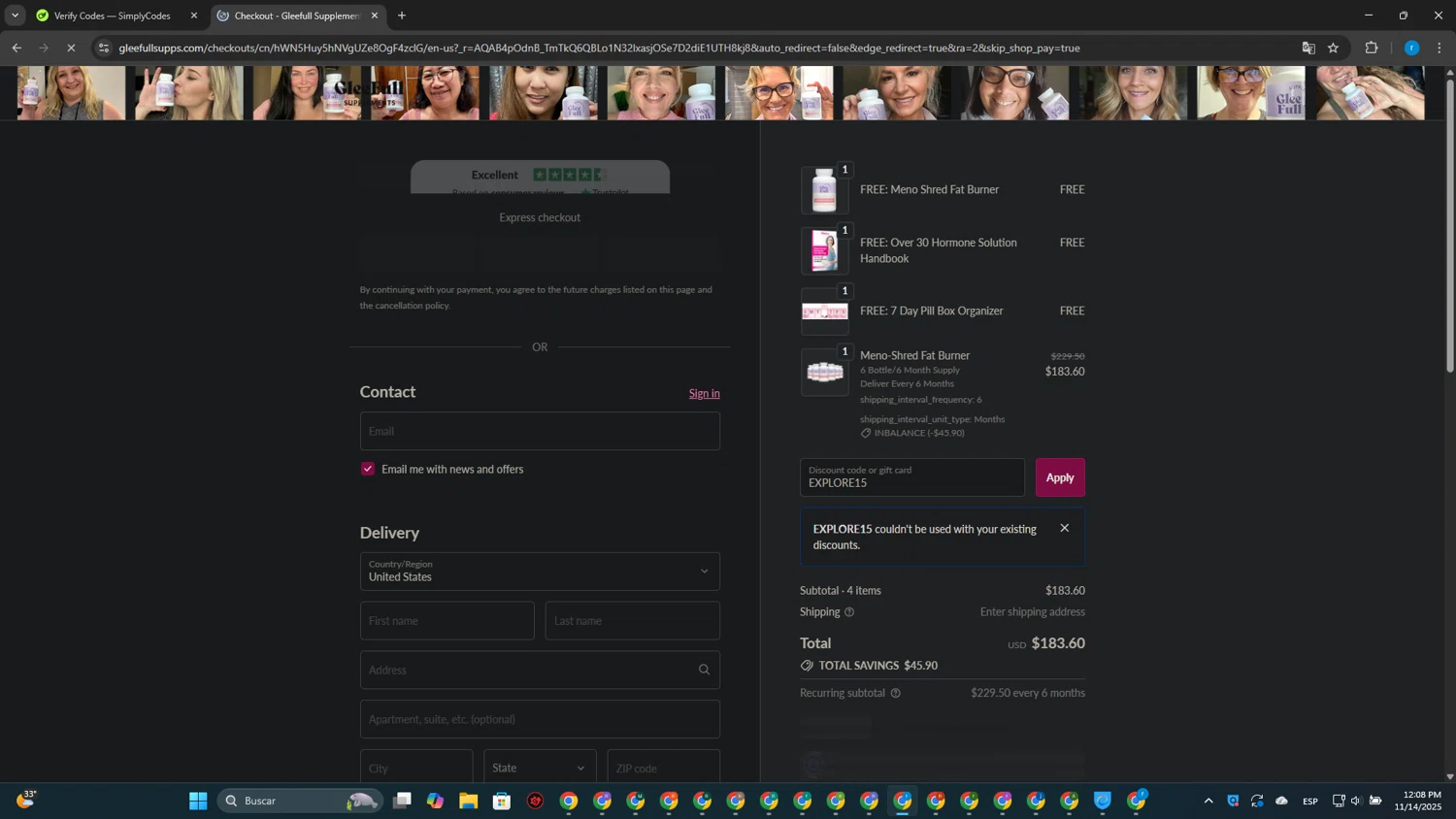
Task: Switch to the Verify Codes — SimplyCodes tab
Action: point(113,16)
